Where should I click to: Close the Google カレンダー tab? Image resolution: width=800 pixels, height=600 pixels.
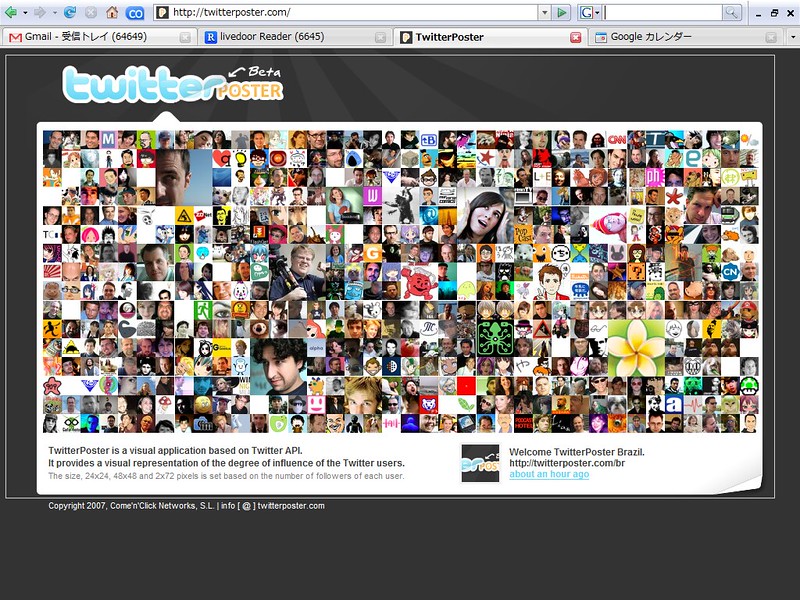pos(771,37)
